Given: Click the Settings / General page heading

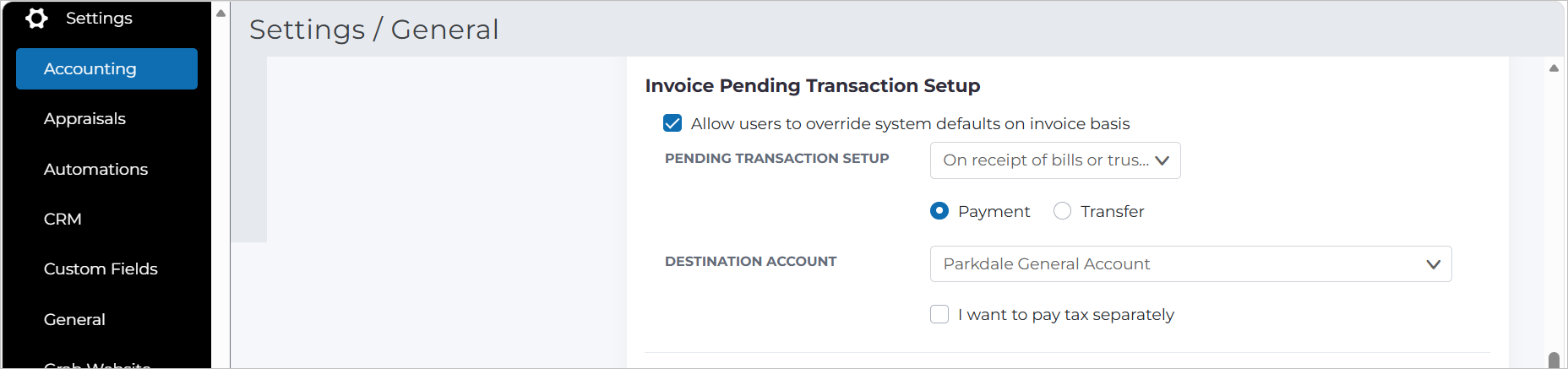Looking at the screenshot, I should tap(374, 30).
